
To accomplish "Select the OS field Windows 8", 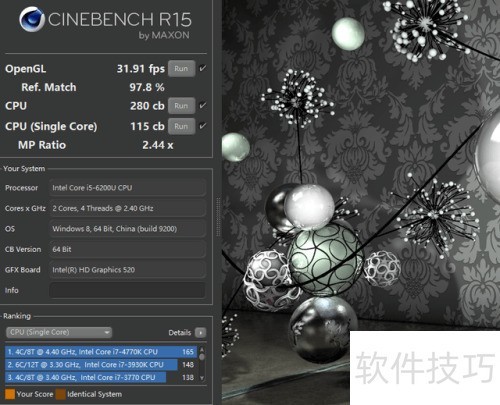I will (x=127, y=229).
